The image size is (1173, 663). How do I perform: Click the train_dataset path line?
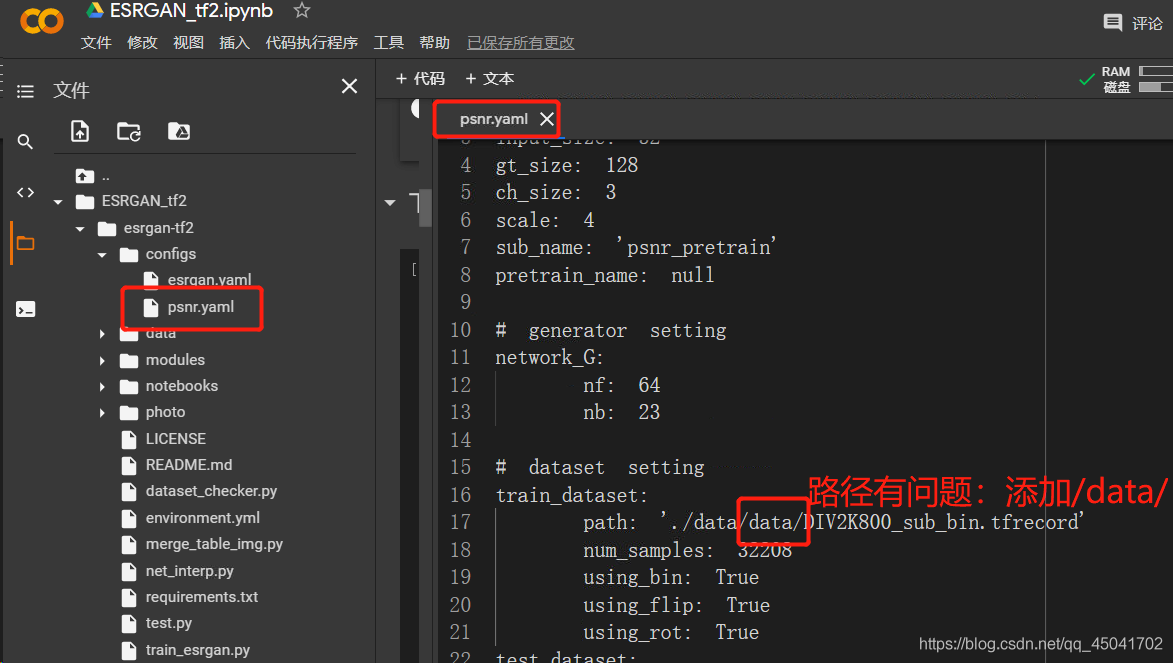(833, 522)
